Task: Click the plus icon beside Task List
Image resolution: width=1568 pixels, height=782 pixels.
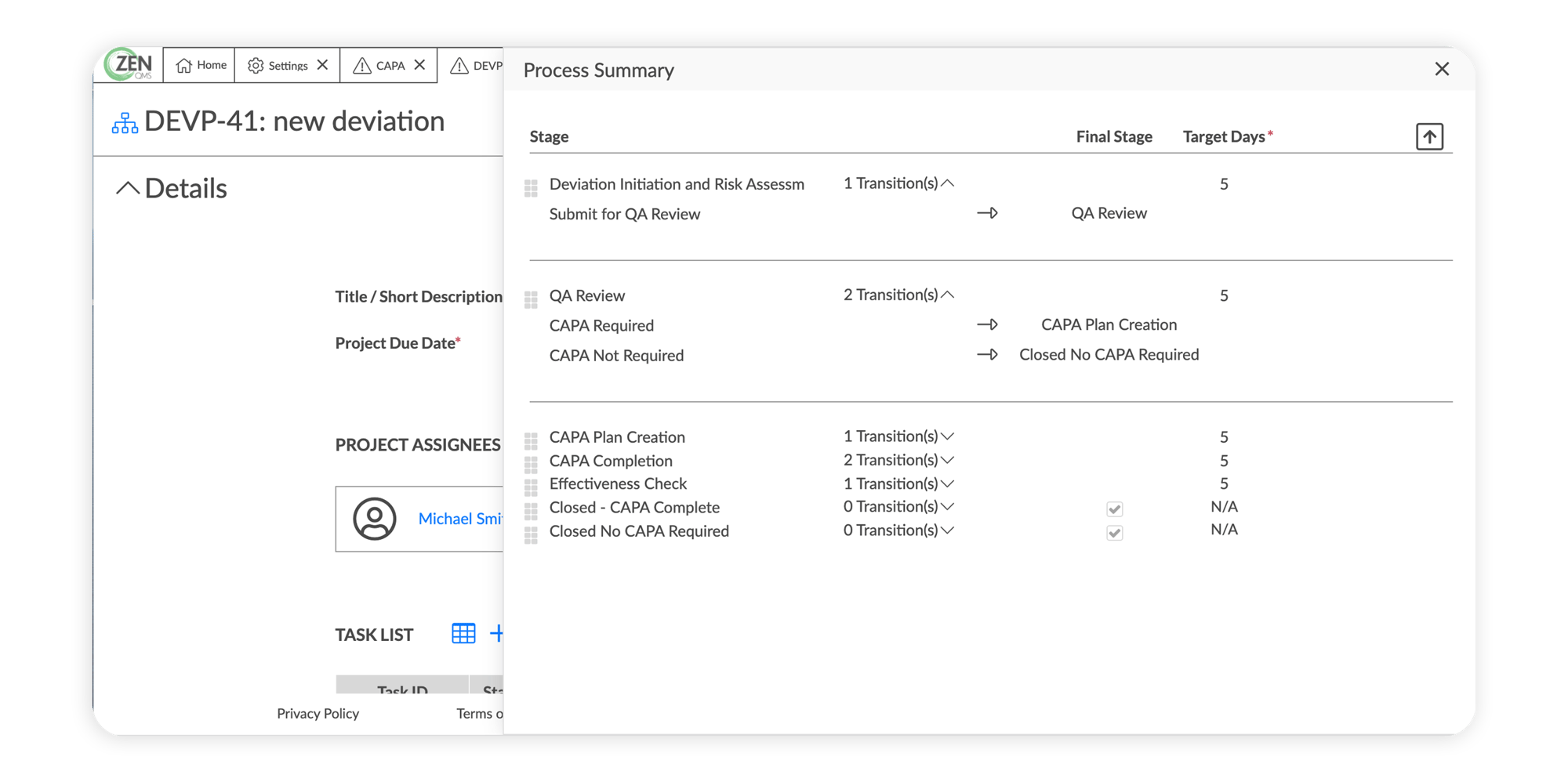Action: click(496, 634)
